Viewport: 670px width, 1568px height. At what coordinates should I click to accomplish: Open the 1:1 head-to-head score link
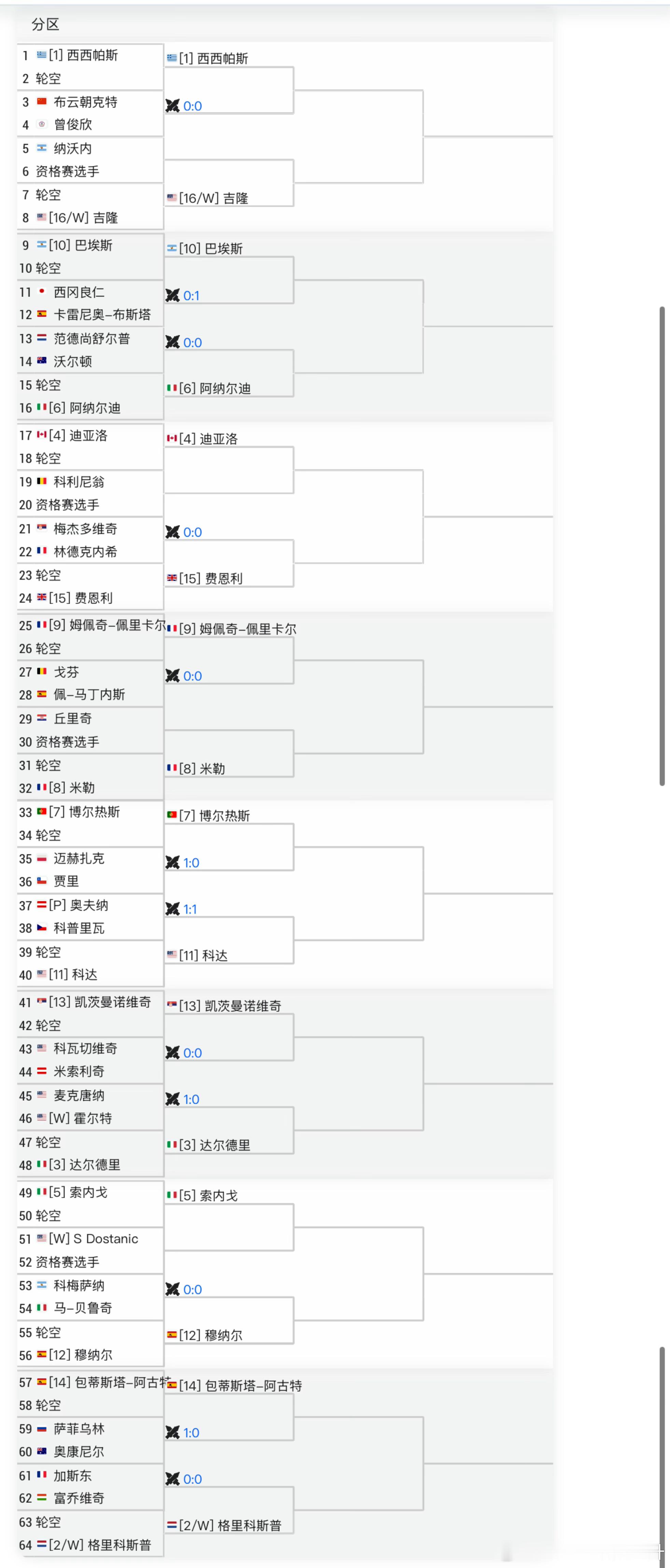click(x=190, y=909)
